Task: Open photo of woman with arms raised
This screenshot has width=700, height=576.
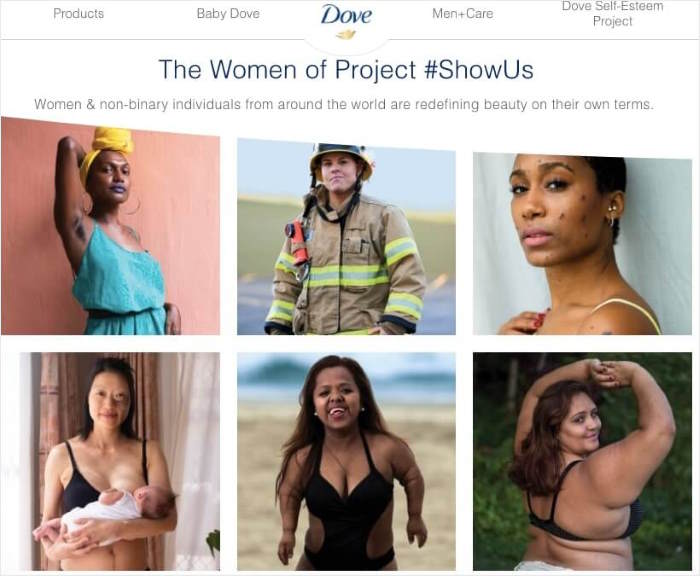Action: (x=583, y=461)
